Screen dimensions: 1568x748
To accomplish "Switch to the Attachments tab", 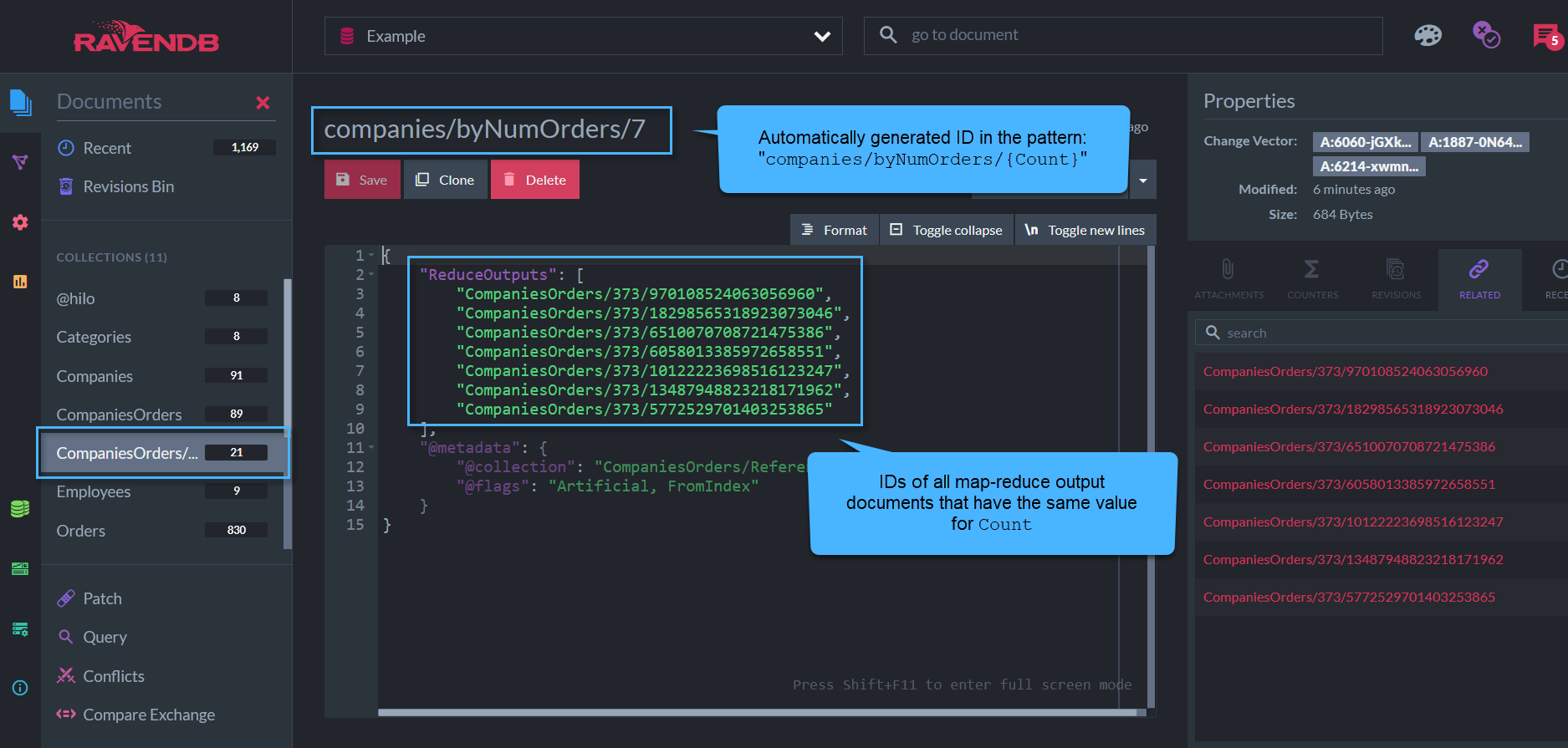I will click(x=1228, y=279).
